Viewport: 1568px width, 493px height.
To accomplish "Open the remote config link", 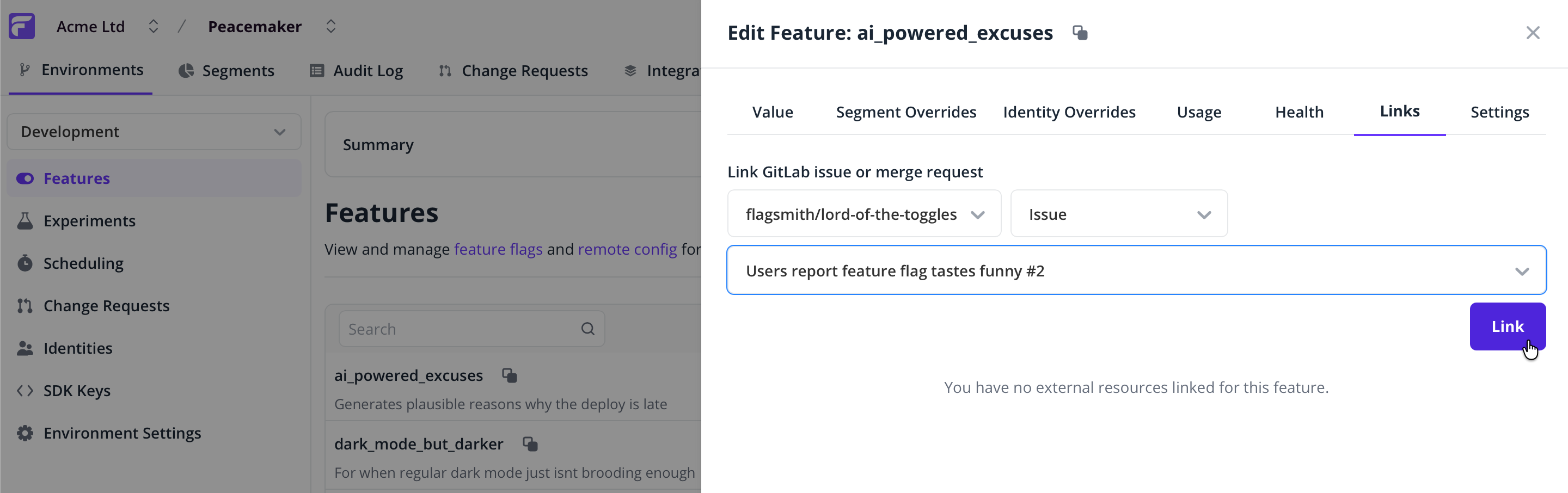I will tap(628, 249).
